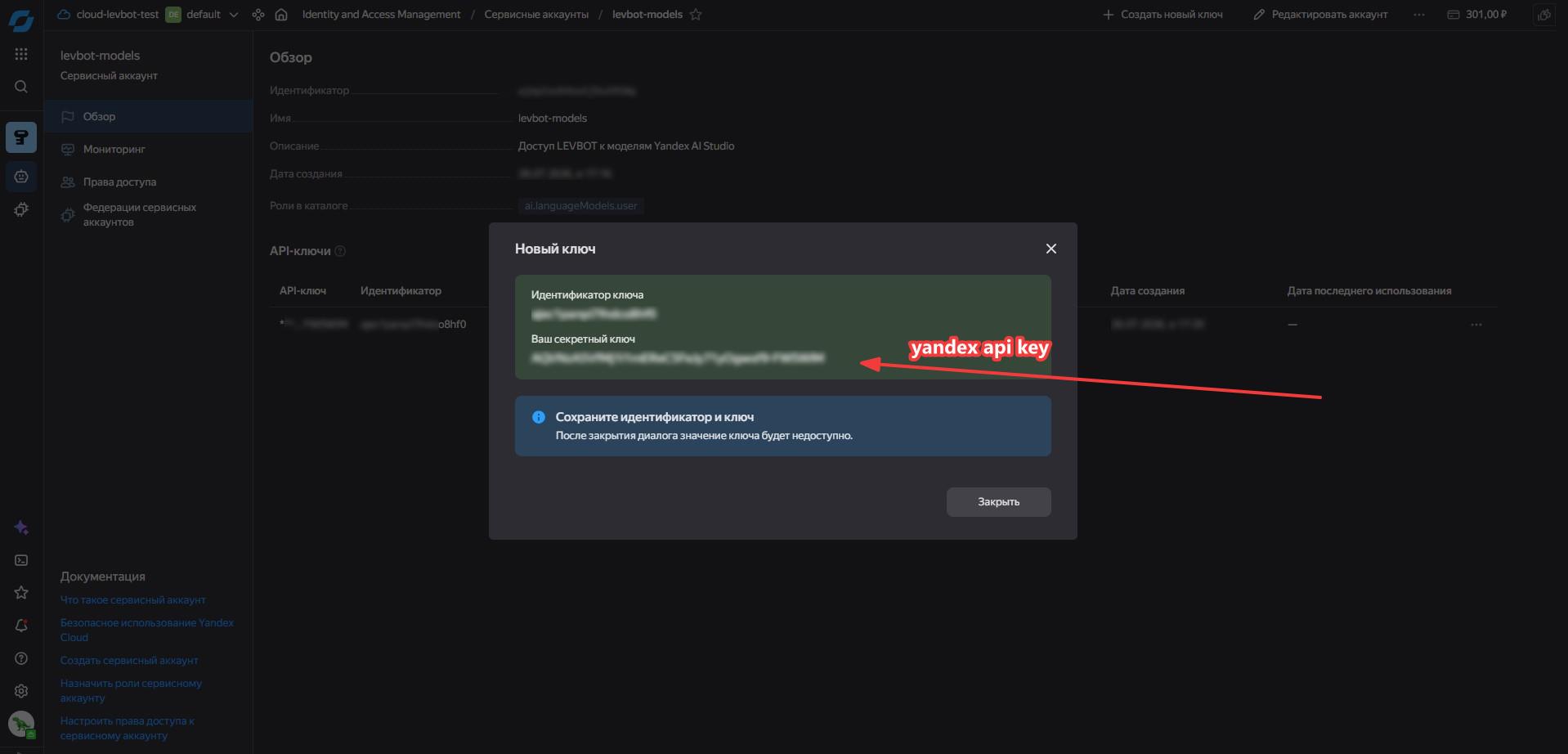Screen dimensions: 1568x754
Task: Open the Мониторинг section
Action: [149, 150]
